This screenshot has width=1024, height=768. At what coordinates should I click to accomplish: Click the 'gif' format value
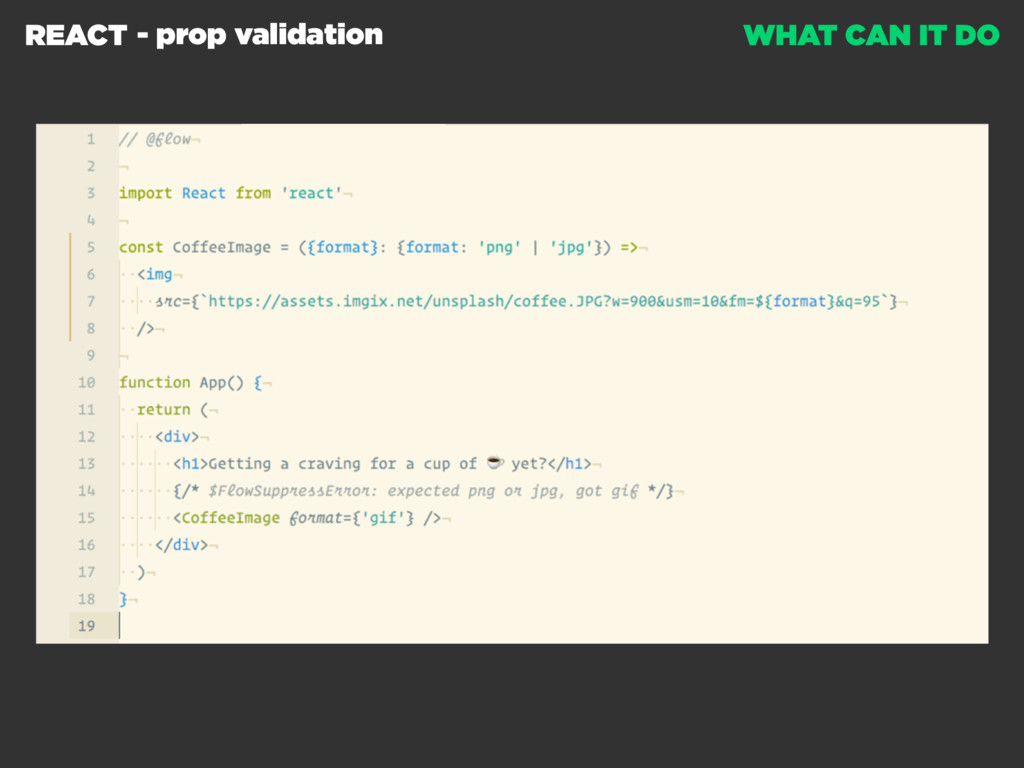(x=383, y=518)
